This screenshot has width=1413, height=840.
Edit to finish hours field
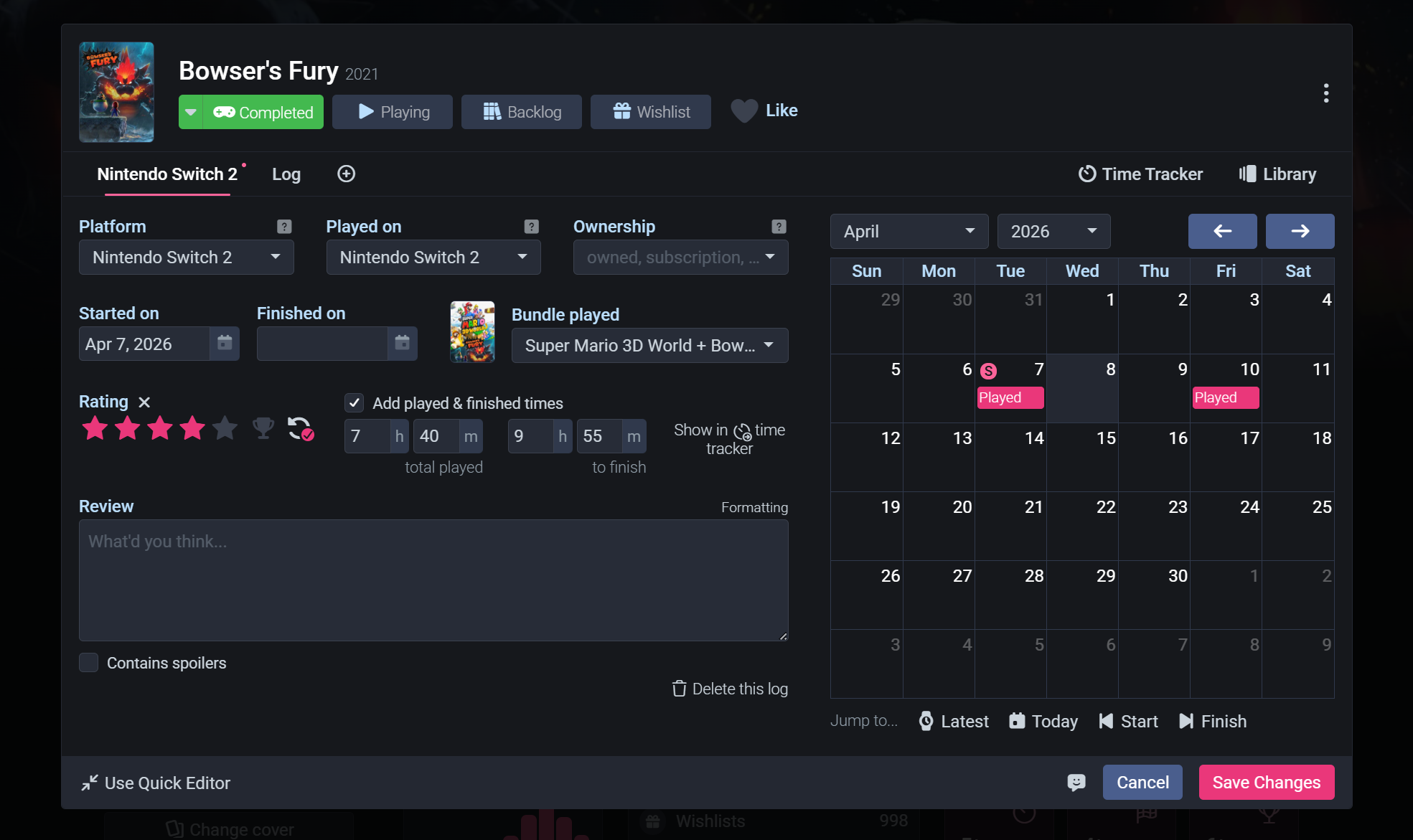coord(531,436)
